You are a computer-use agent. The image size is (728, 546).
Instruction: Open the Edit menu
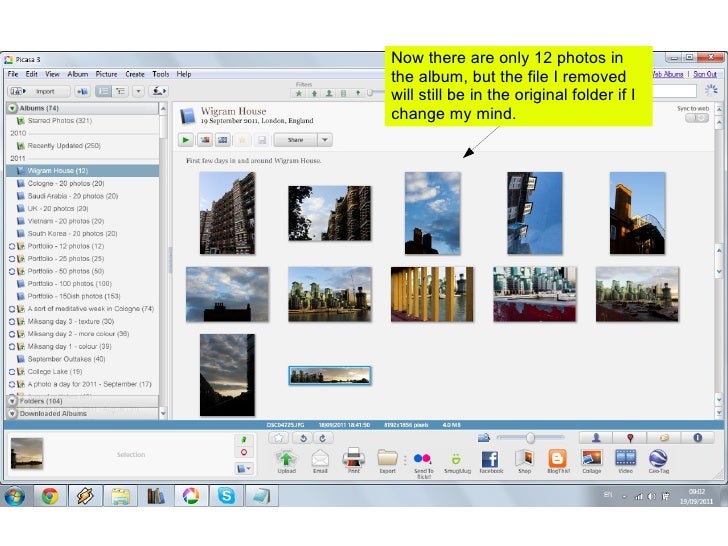point(32,74)
